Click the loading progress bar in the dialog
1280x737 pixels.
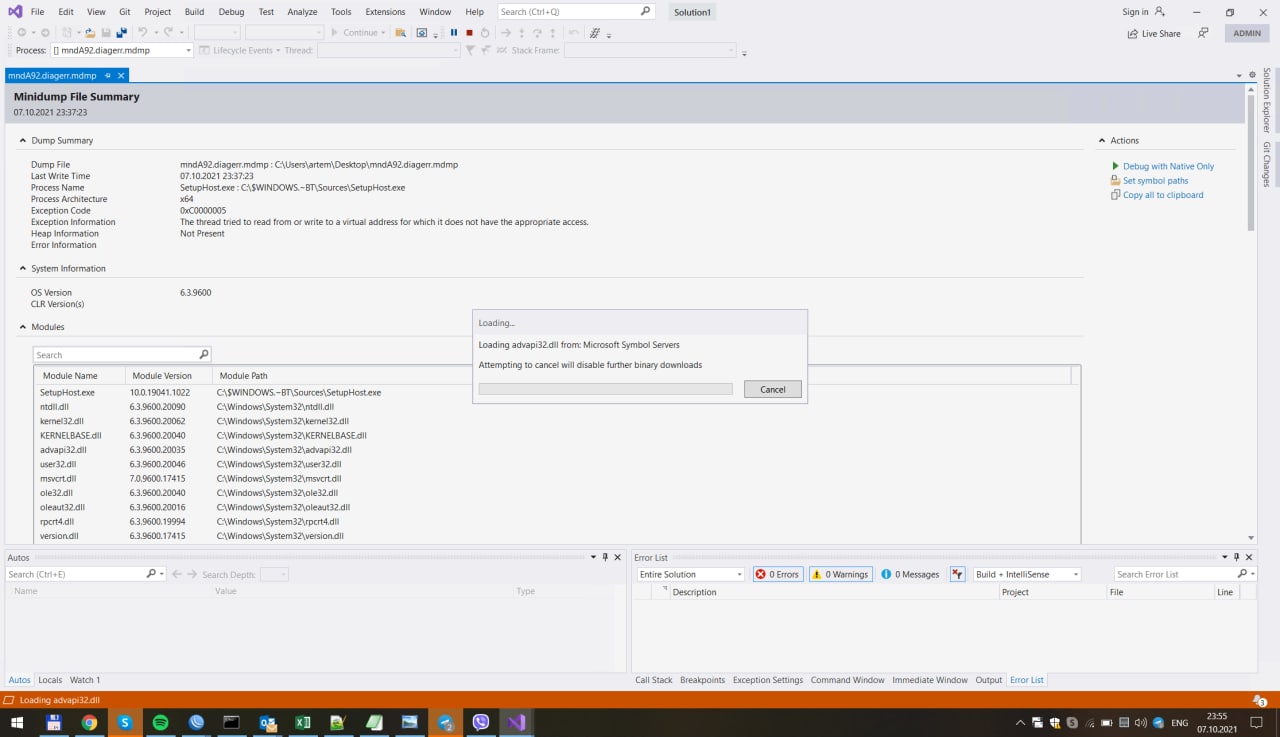(606, 389)
